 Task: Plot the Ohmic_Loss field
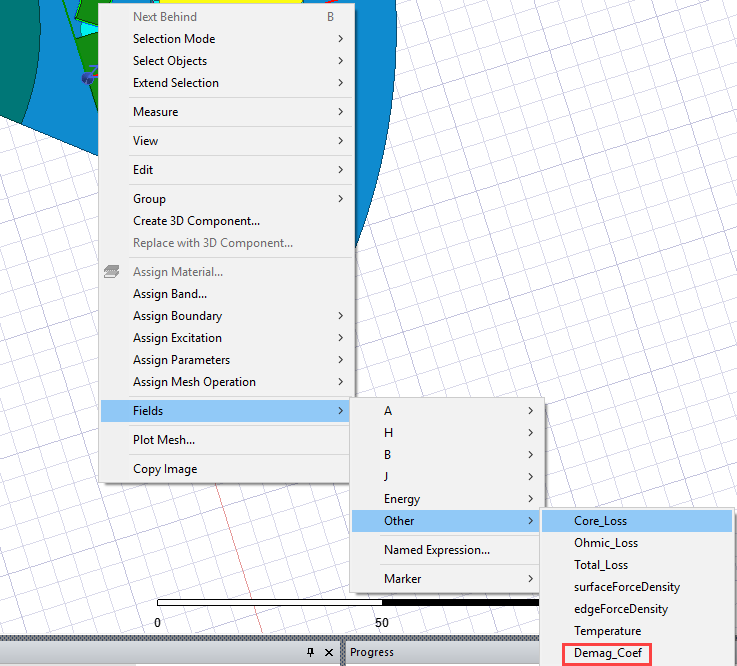coord(637,543)
